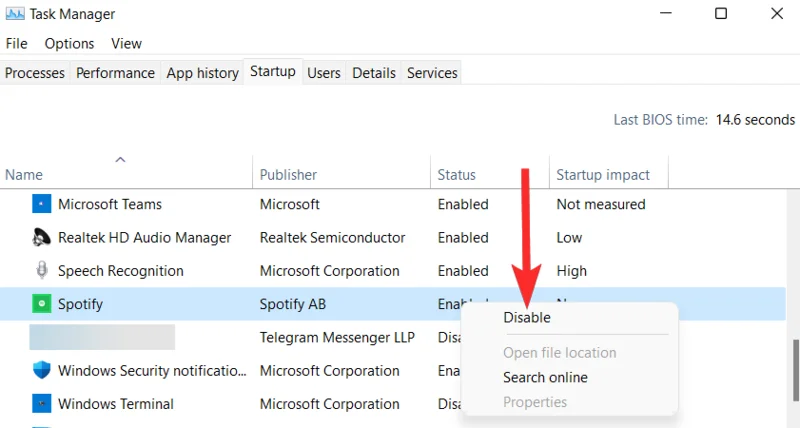Click Microsoft Corporation publisher for Windows Security
Image resolution: width=800 pixels, height=428 pixels.
330,371
